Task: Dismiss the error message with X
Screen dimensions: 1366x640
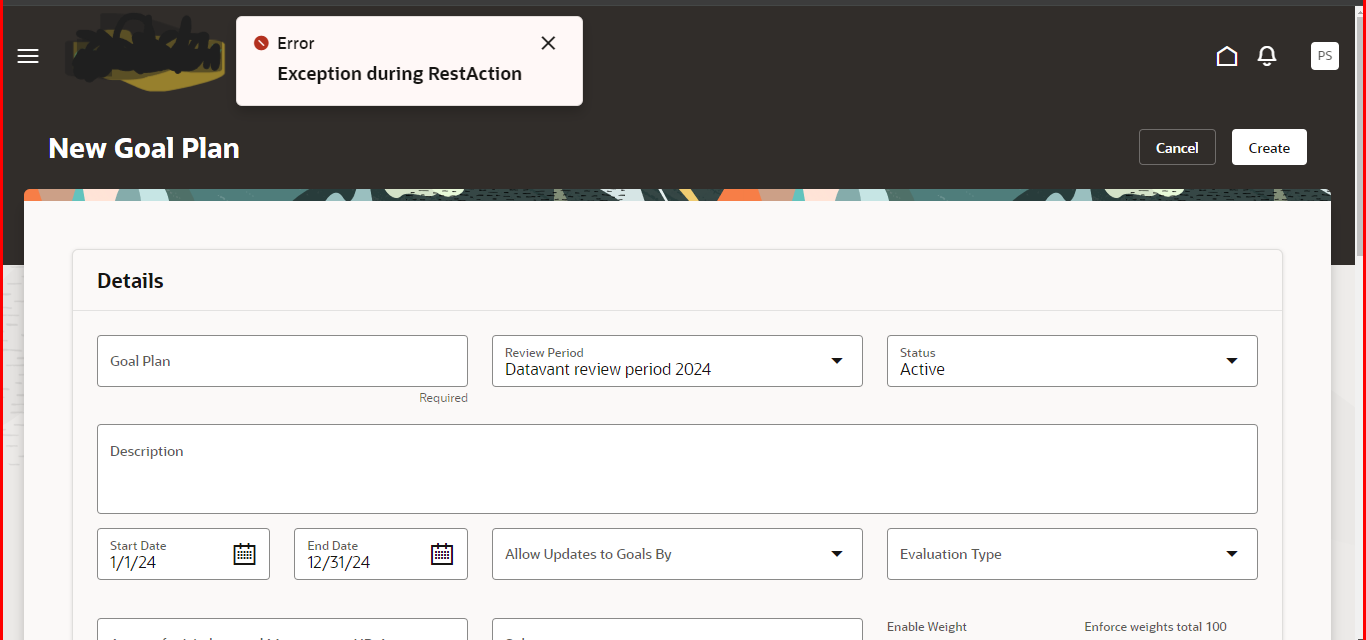Action: tap(548, 43)
